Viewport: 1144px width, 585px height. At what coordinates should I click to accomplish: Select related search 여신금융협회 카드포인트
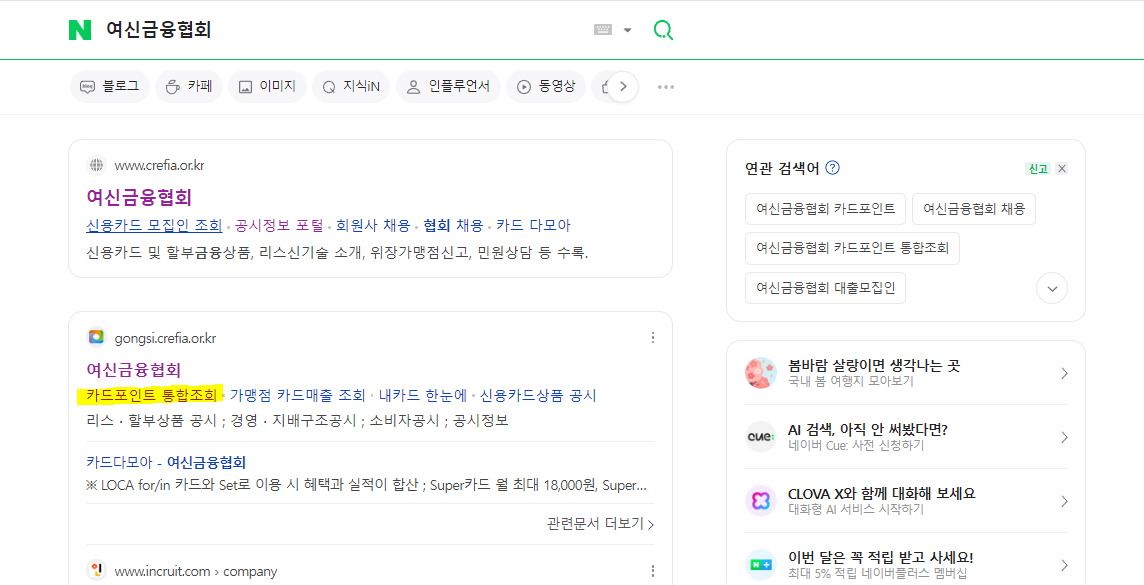click(825, 209)
